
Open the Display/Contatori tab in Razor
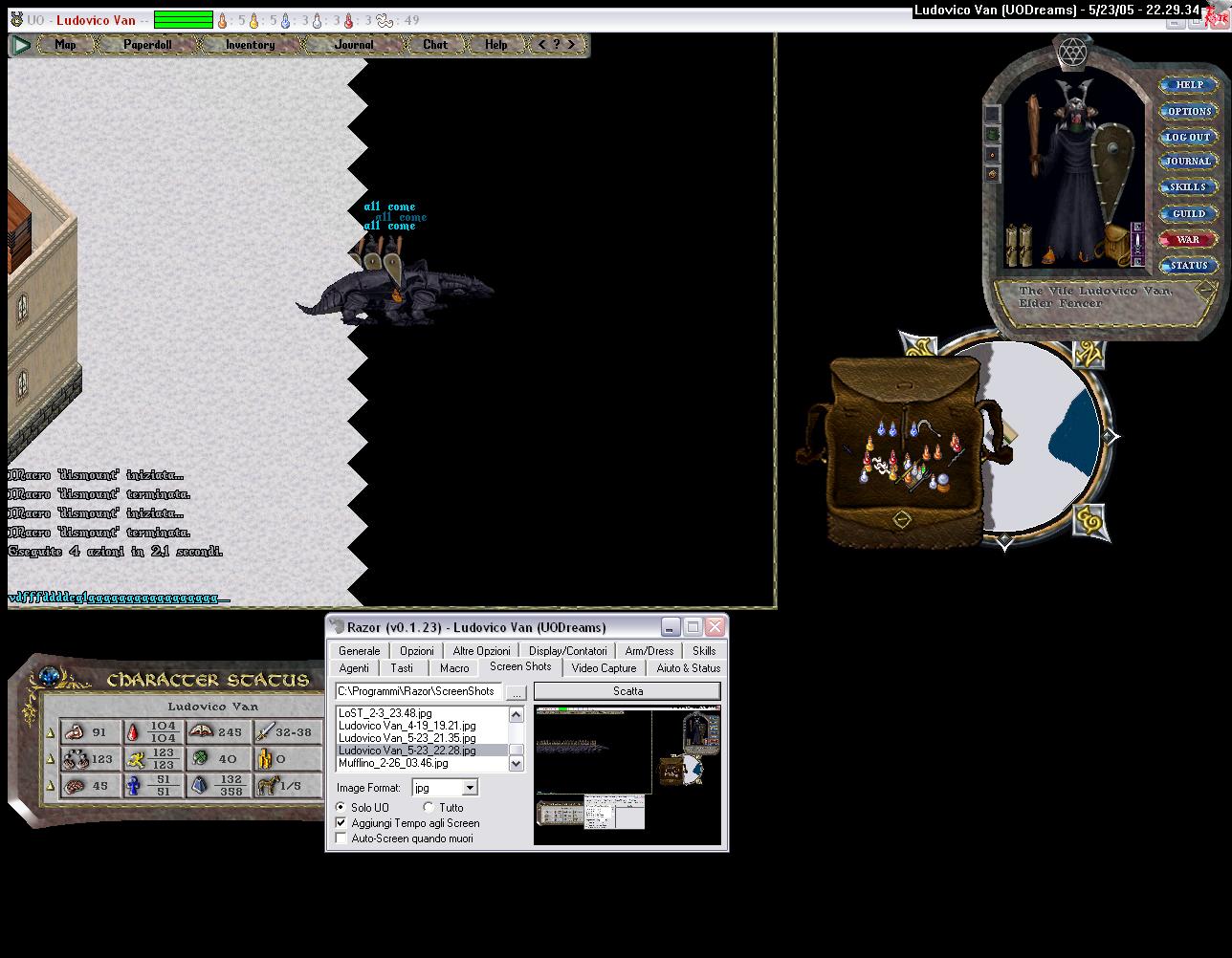click(x=568, y=651)
